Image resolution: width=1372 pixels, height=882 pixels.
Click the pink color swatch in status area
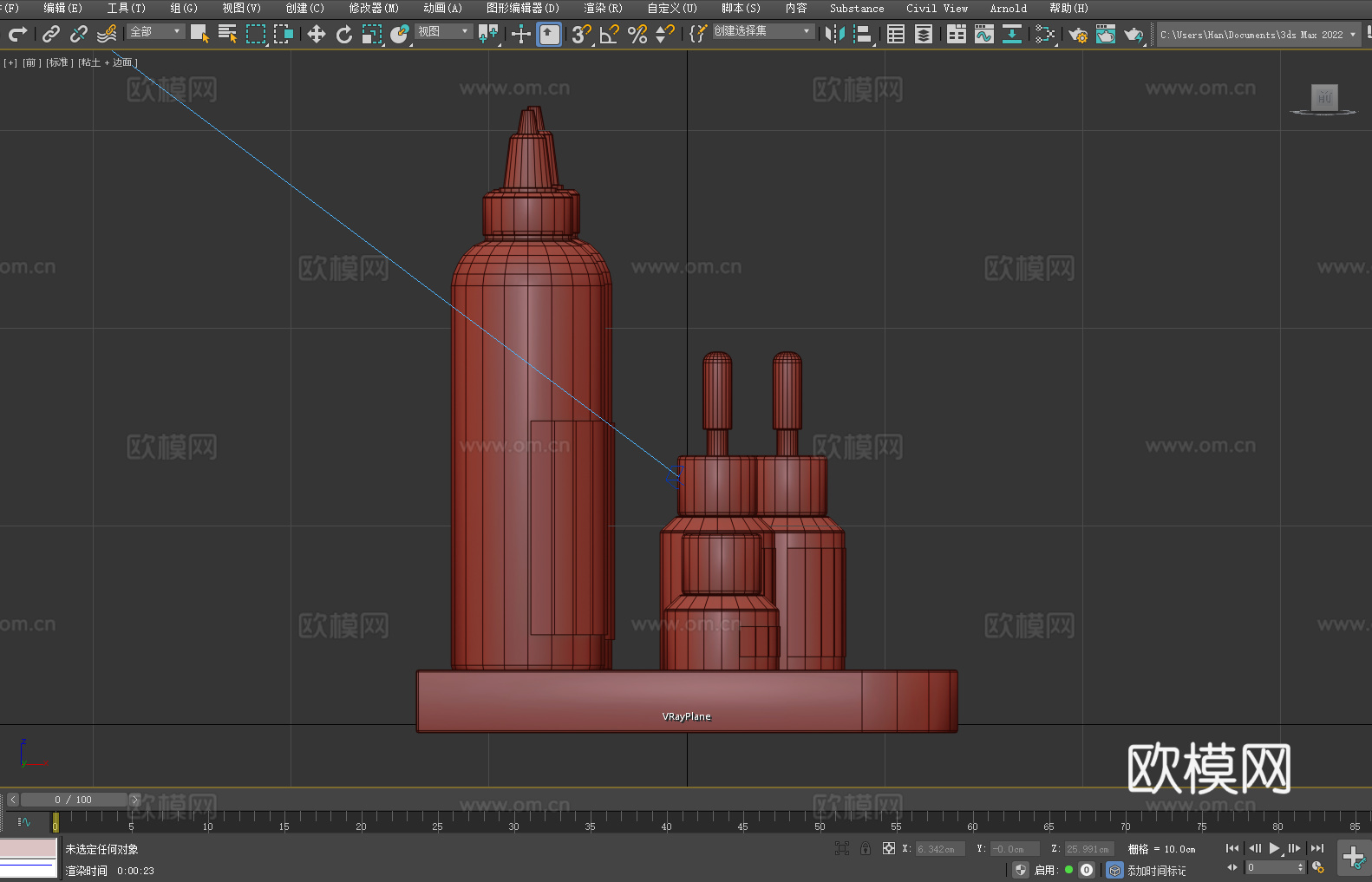click(29, 848)
